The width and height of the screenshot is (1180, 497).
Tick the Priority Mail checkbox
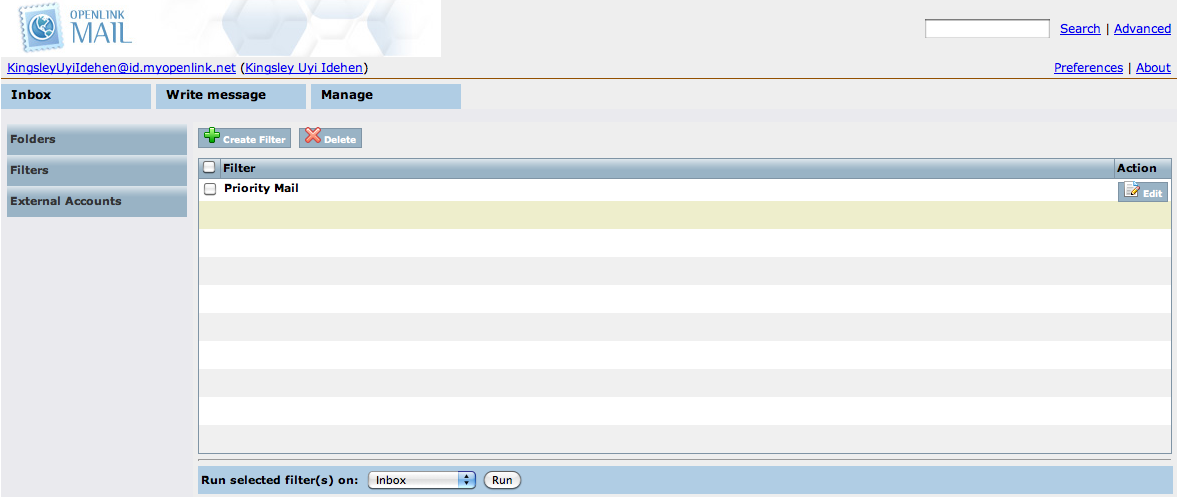tap(211, 189)
